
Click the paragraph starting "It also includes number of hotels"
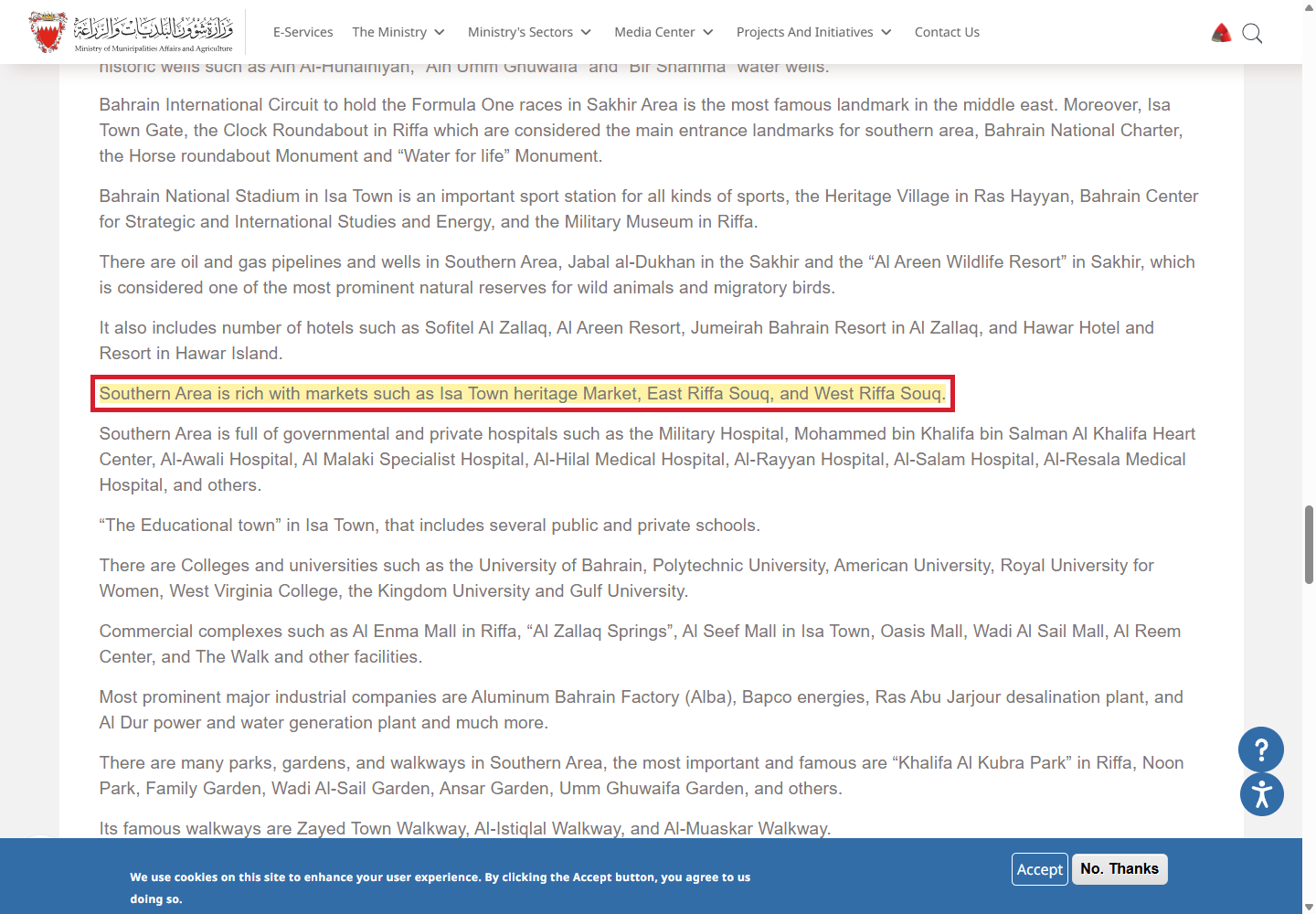point(627,340)
